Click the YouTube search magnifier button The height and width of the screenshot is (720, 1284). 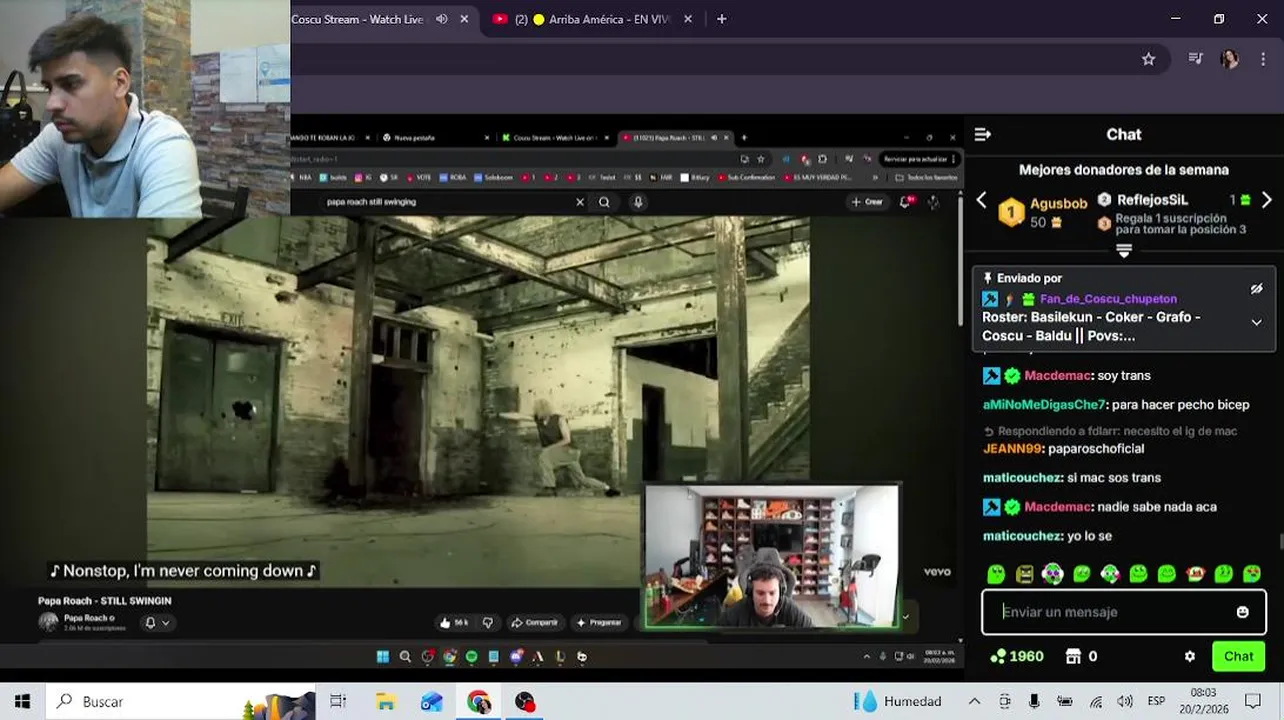pyautogui.click(x=604, y=202)
